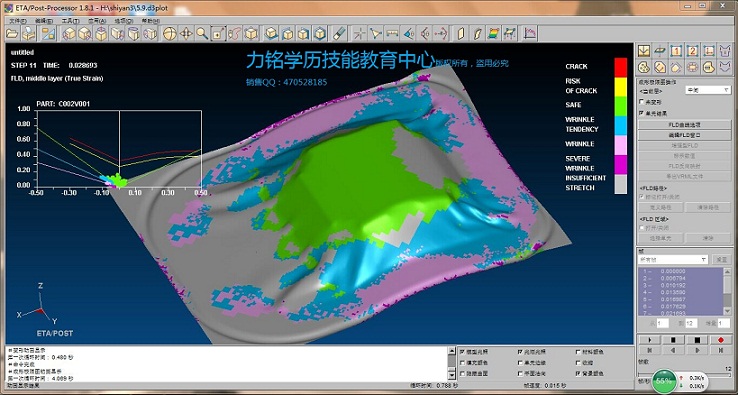Click the eraser clear highlight icon
The height and width of the screenshot is (395, 738).
point(339,33)
